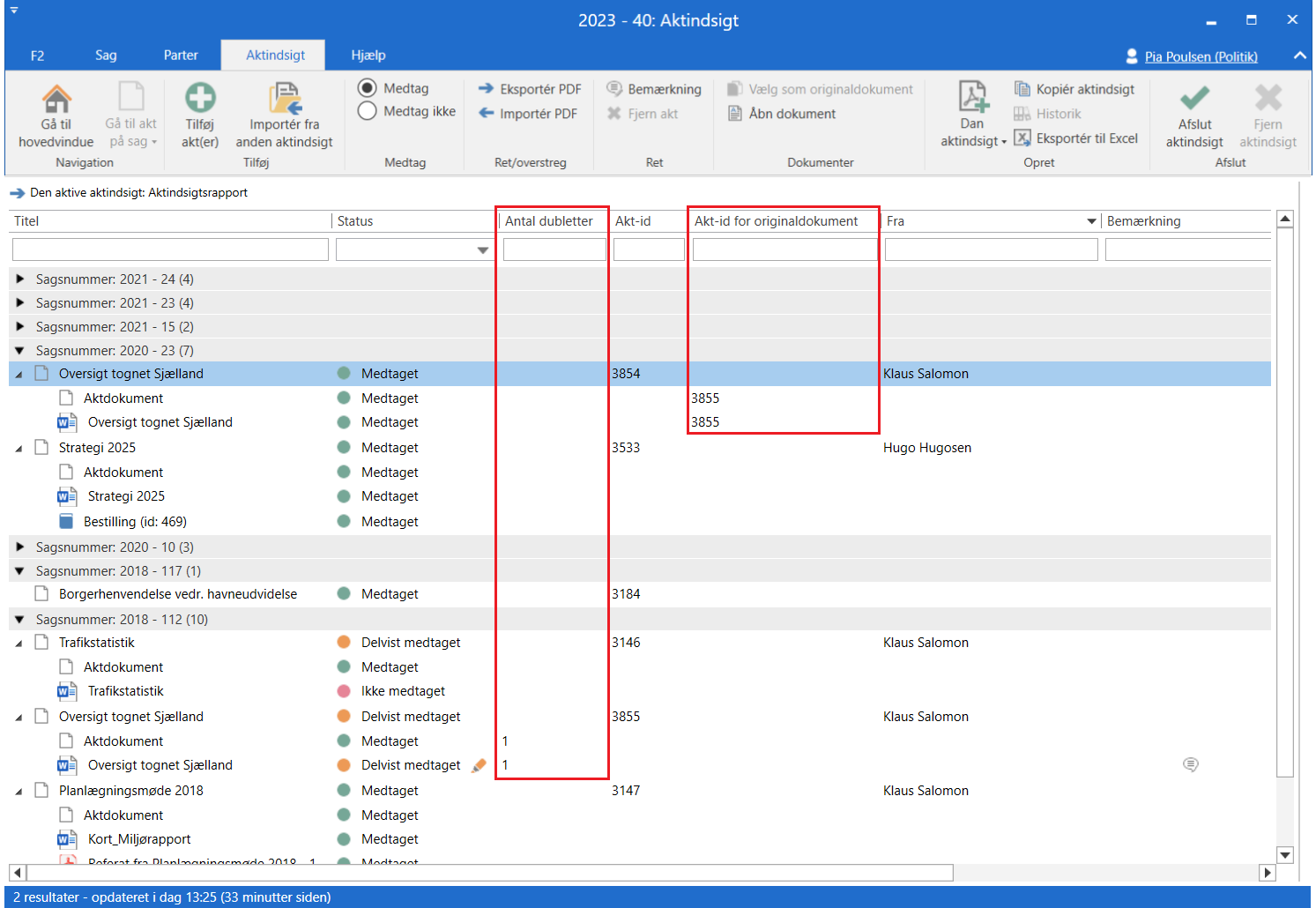Click the Fjern aktindsigt cross icon
This screenshot has width=1316, height=908.
click(x=1268, y=98)
